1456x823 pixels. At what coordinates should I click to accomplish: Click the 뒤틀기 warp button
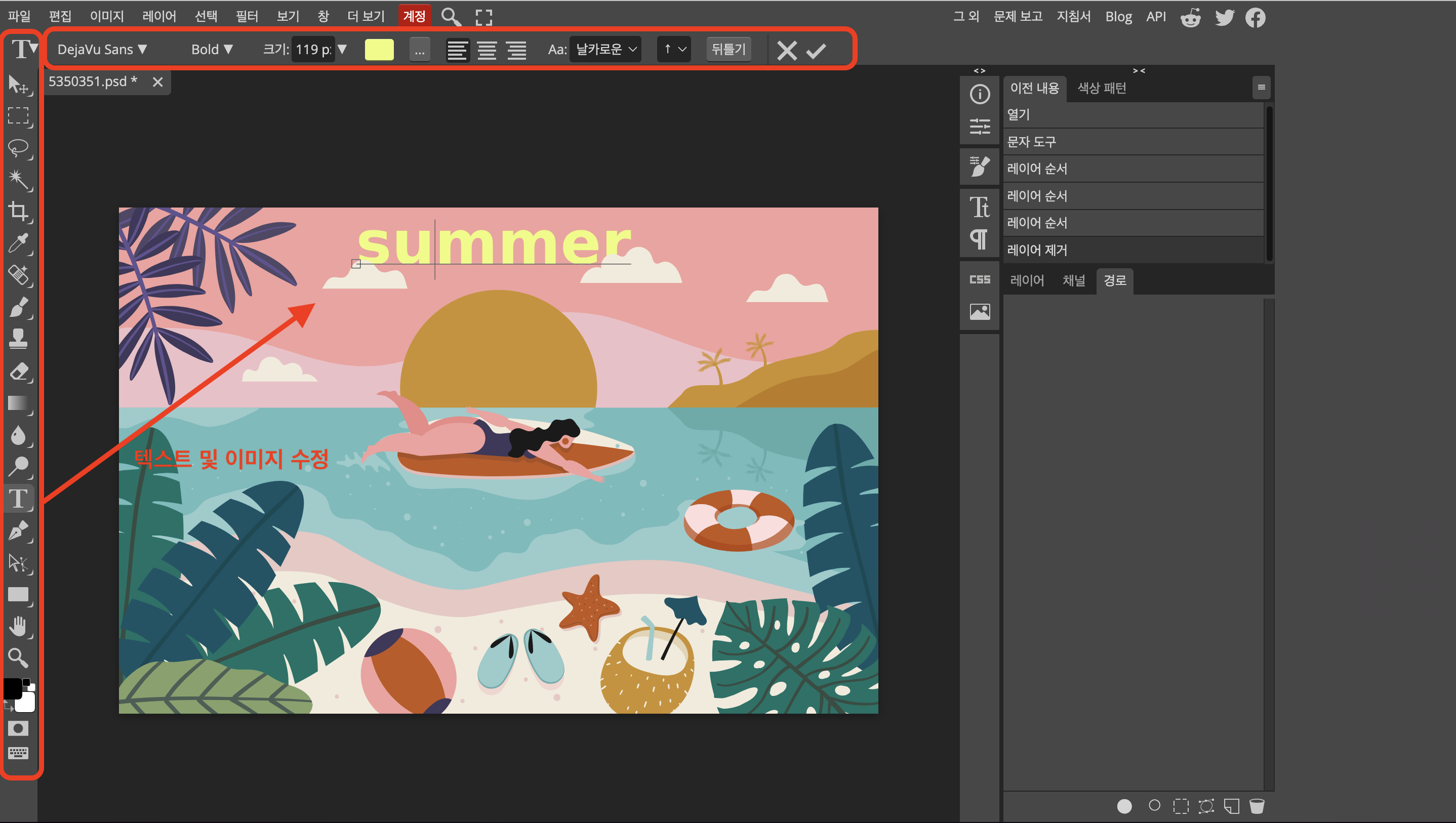(x=728, y=50)
